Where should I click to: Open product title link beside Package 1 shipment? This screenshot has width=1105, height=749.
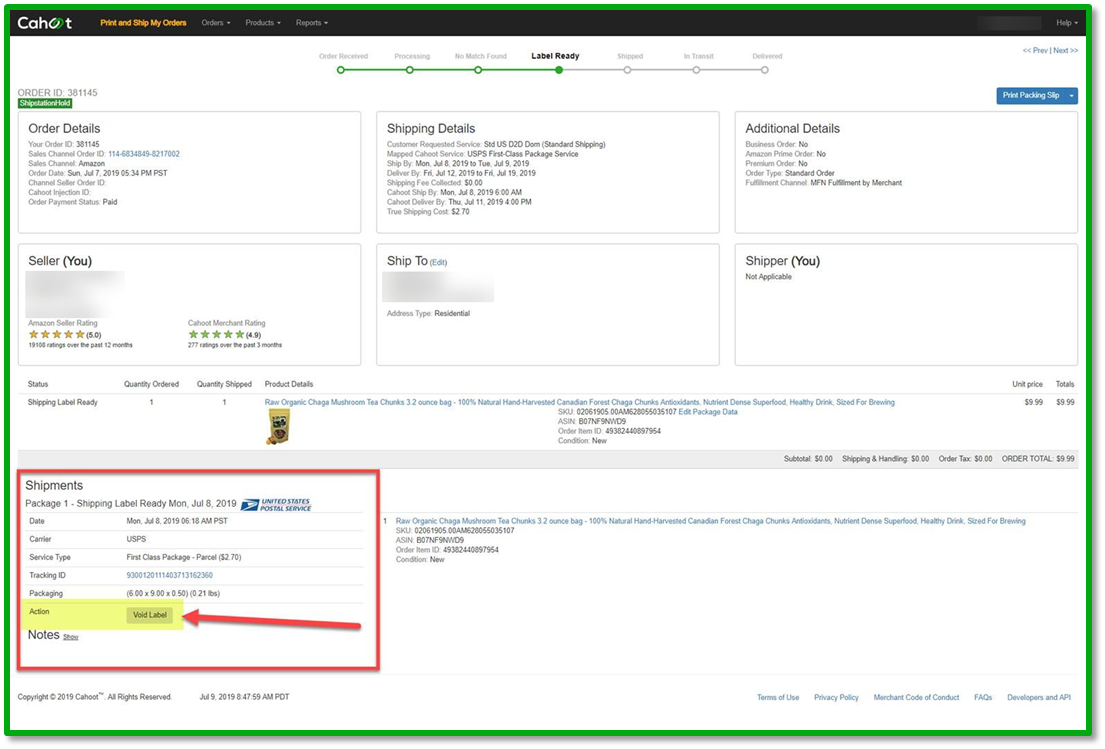[x=710, y=521]
